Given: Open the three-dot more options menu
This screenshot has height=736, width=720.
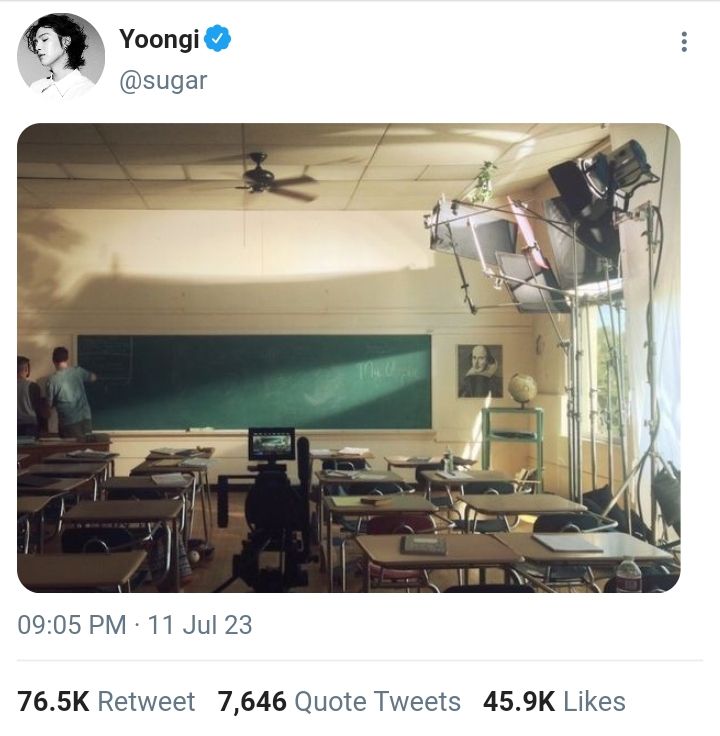Looking at the screenshot, I should point(684,42).
